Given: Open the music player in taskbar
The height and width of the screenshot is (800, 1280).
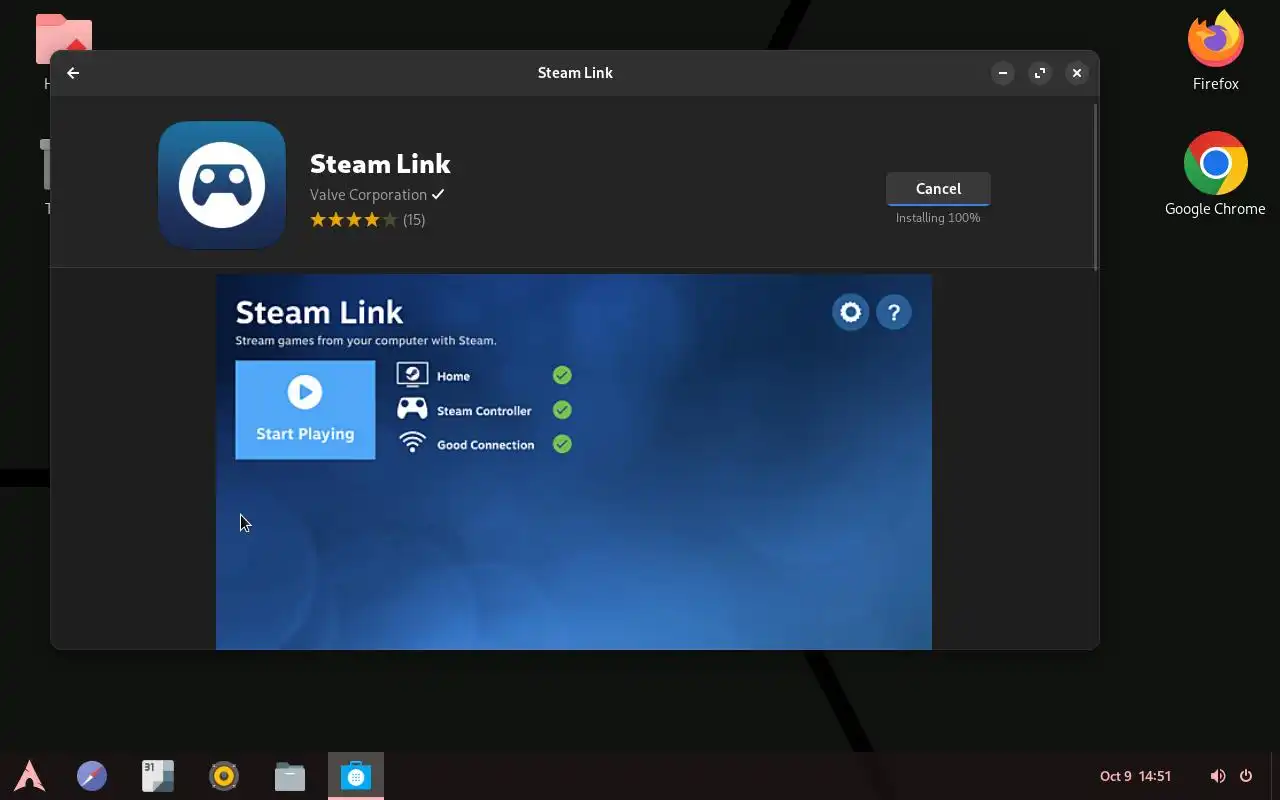Looking at the screenshot, I should click(x=224, y=776).
